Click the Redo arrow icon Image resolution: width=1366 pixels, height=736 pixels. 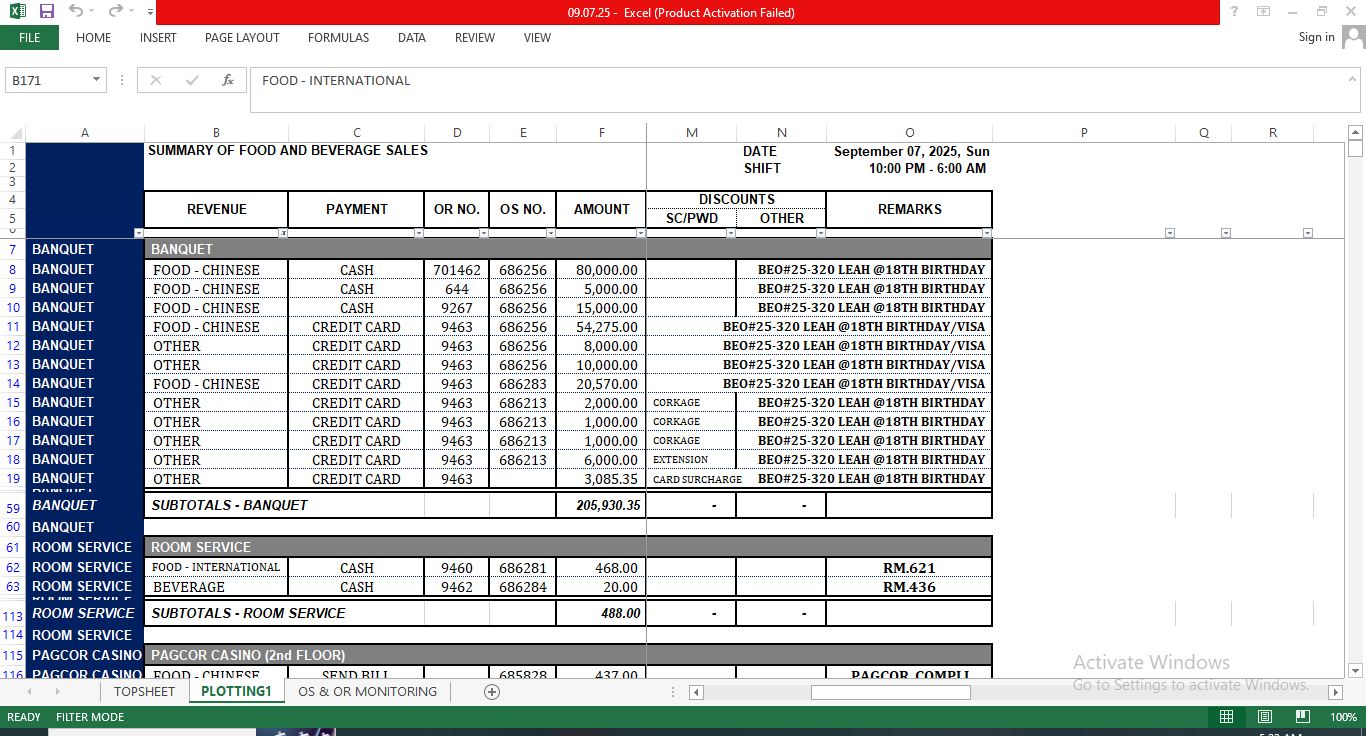click(115, 11)
